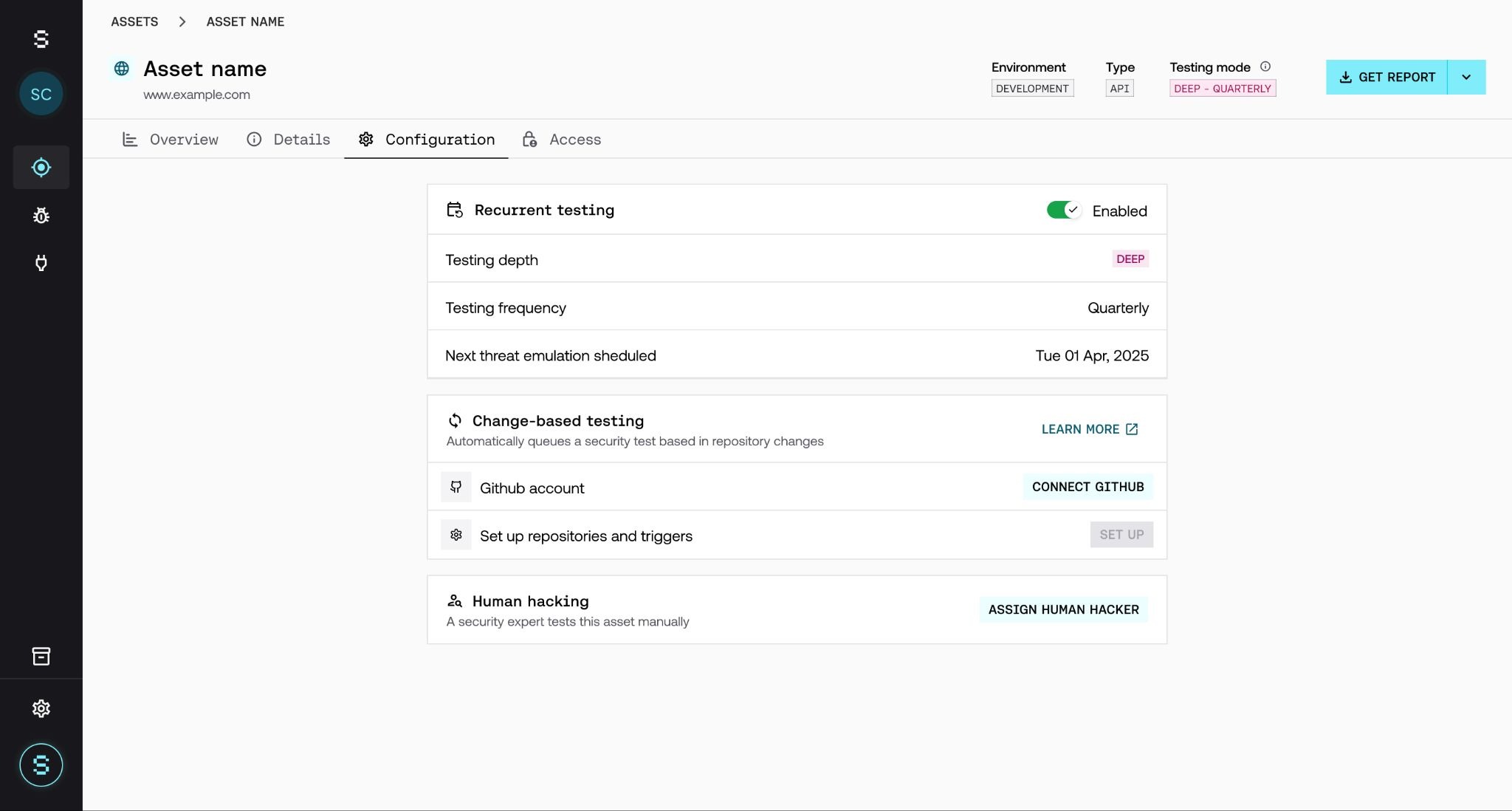Image resolution: width=1512 pixels, height=811 pixels.
Task: Toggle the Recurrent testing Enabled switch
Action: coord(1064,211)
